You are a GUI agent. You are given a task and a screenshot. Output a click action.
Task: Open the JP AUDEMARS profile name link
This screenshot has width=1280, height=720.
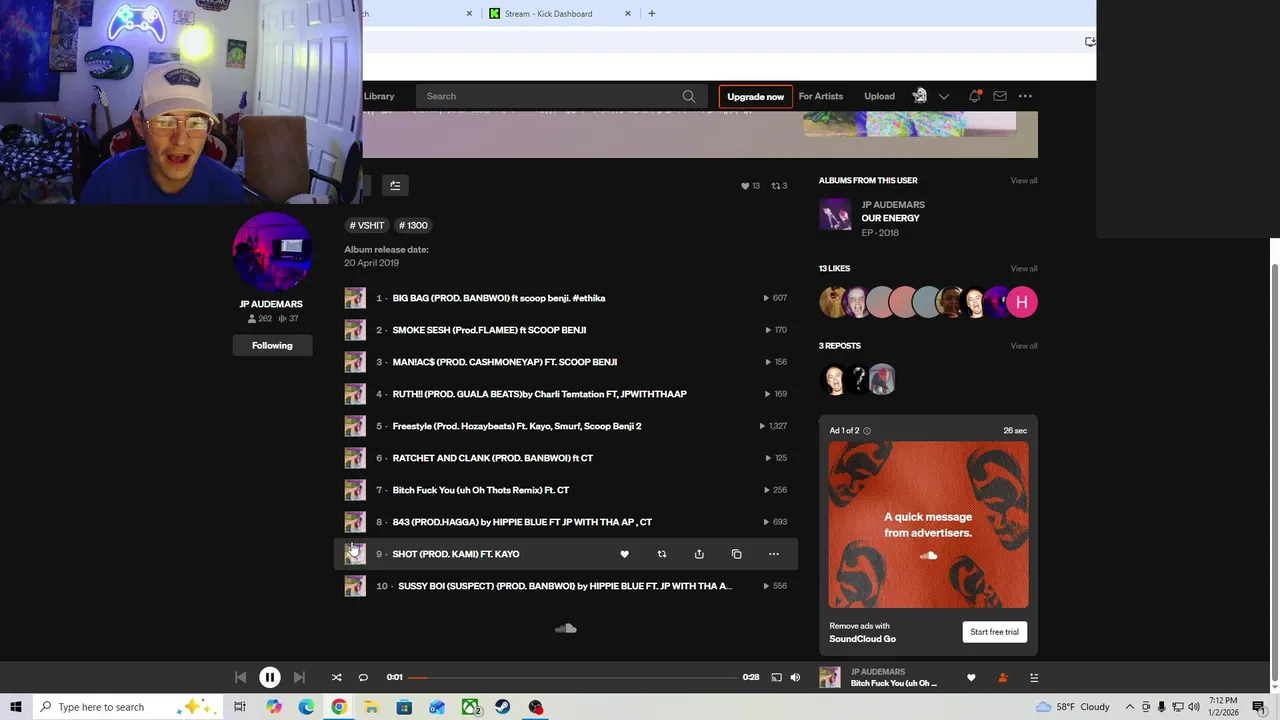pyautogui.click(x=271, y=304)
